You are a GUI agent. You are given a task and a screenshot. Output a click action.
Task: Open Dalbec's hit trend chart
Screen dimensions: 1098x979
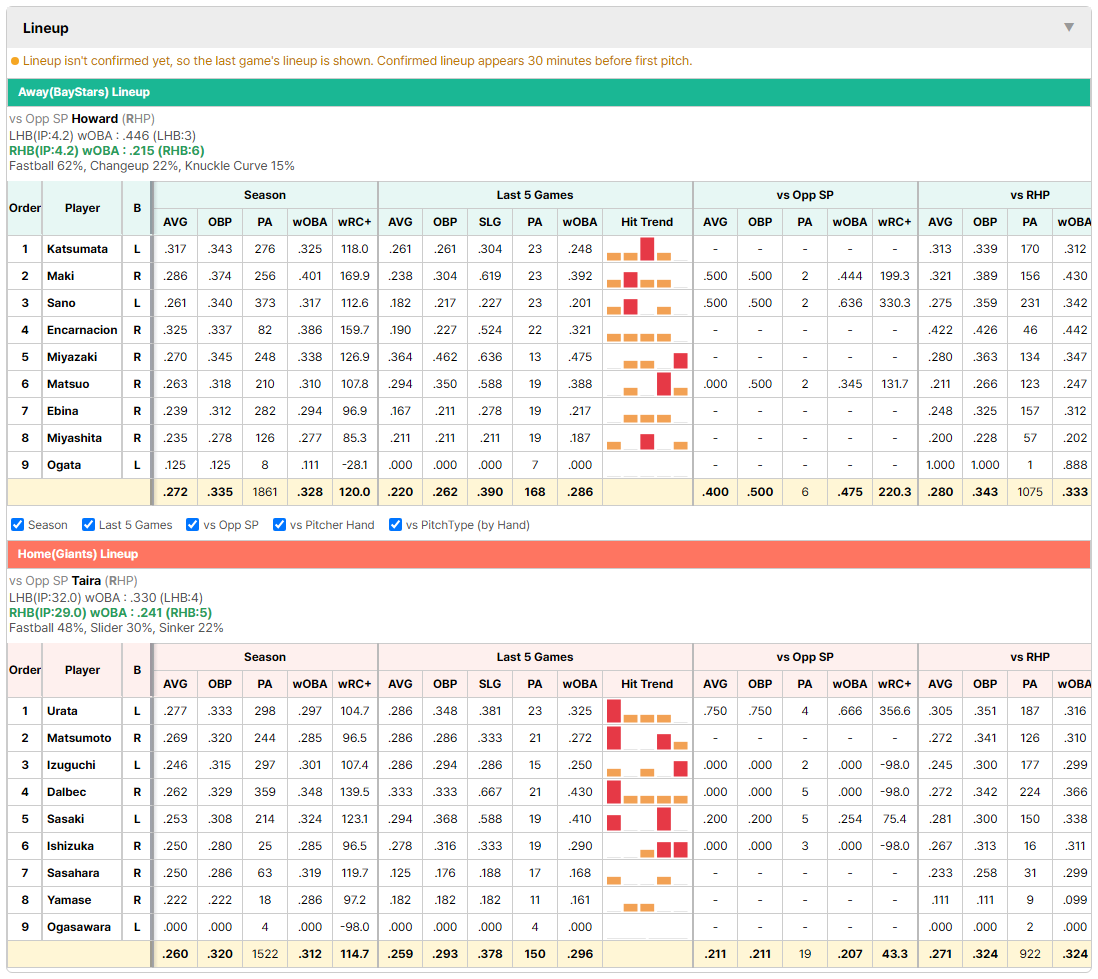pyautogui.click(x=647, y=792)
